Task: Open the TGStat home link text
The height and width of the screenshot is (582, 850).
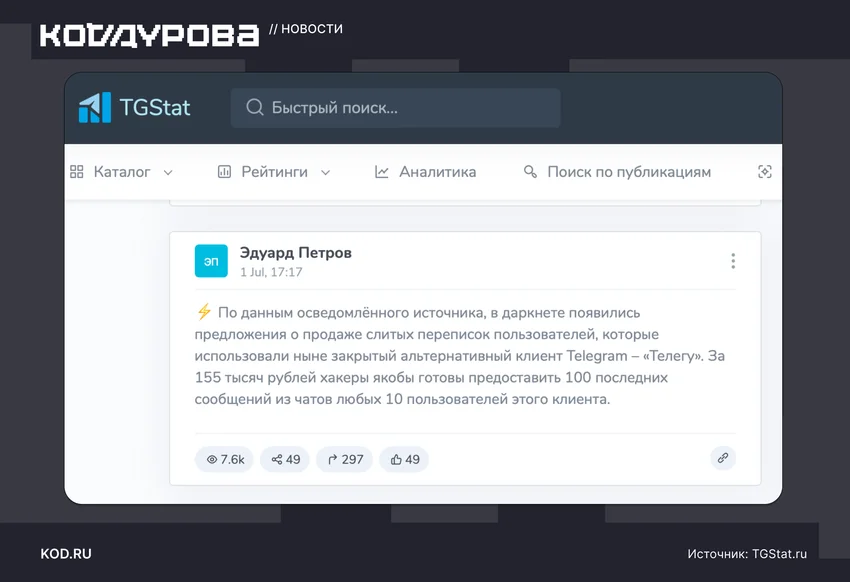Action: click(x=155, y=107)
